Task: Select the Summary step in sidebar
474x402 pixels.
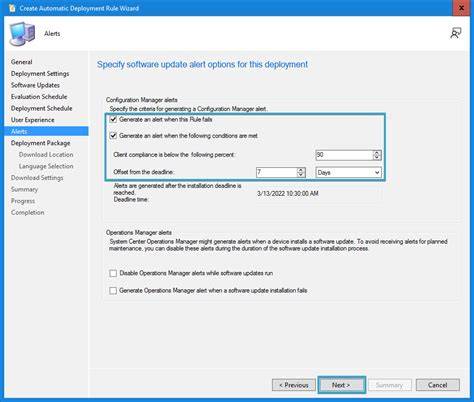Action: click(x=24, y=189)
